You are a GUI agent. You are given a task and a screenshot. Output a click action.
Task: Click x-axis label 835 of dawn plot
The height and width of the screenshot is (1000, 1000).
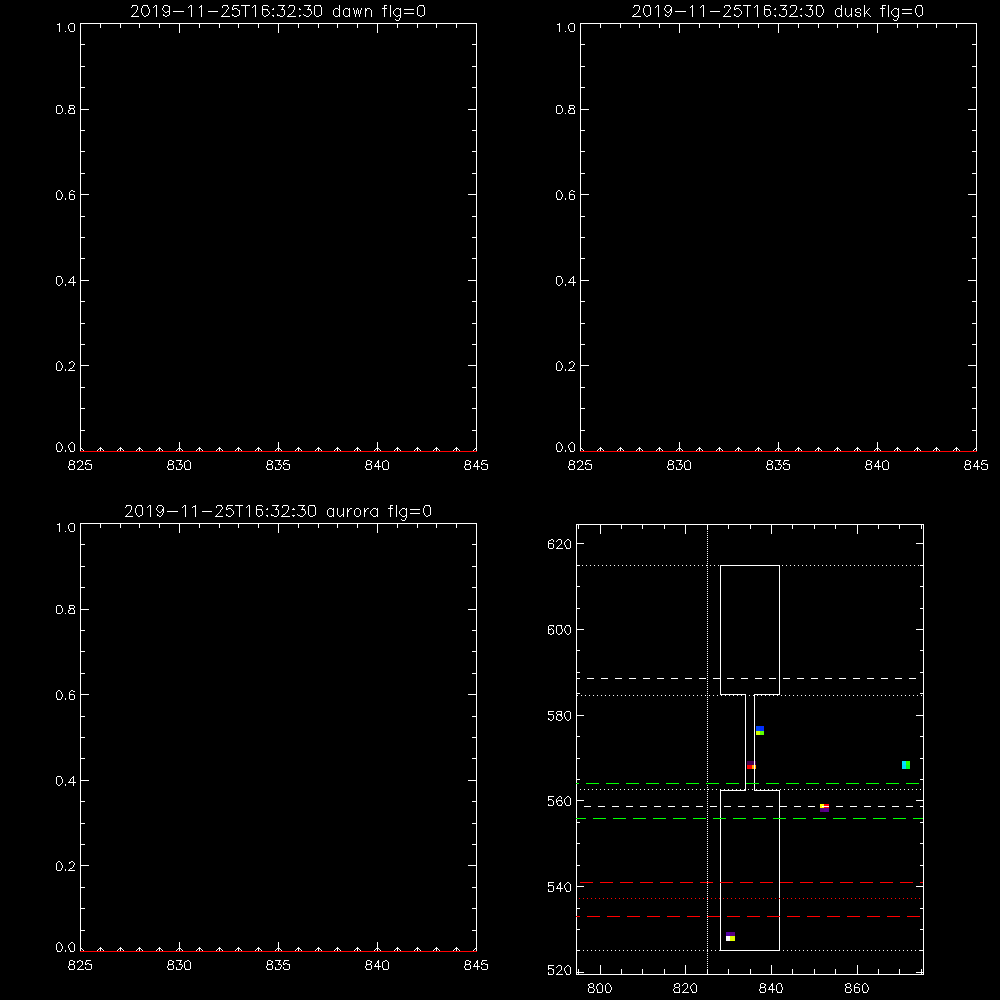278,466
